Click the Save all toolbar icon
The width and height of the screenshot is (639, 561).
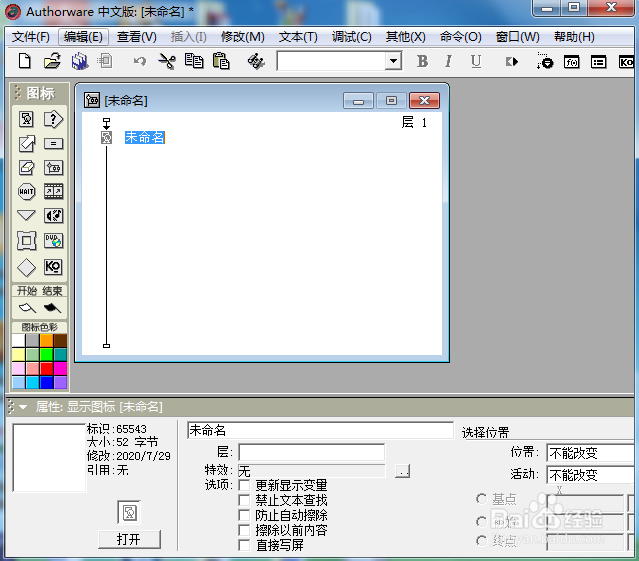(80, 62)
